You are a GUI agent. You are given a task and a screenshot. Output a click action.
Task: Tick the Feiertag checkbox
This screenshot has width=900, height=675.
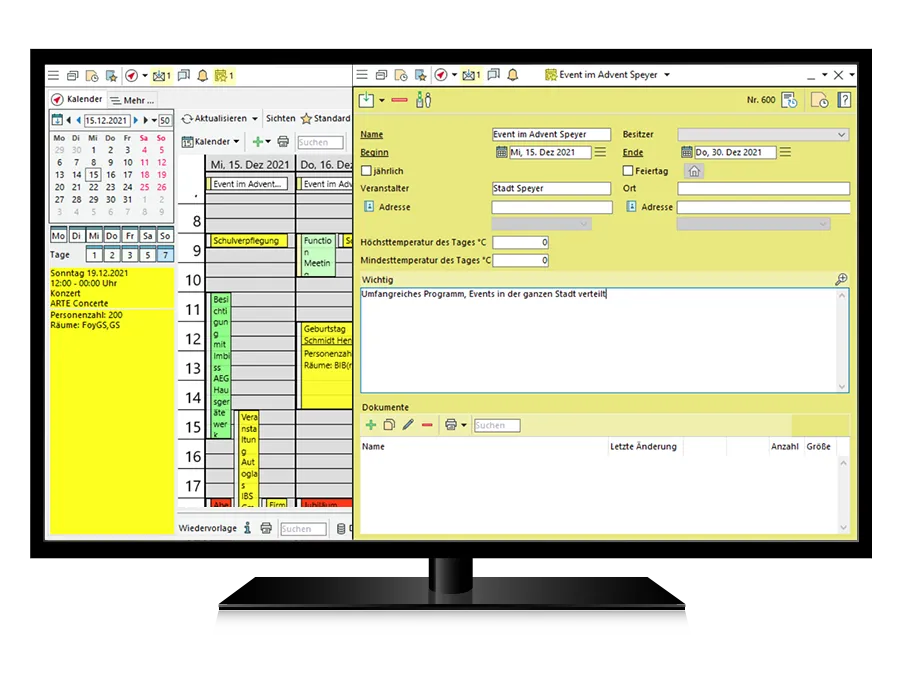click(628, 171)
